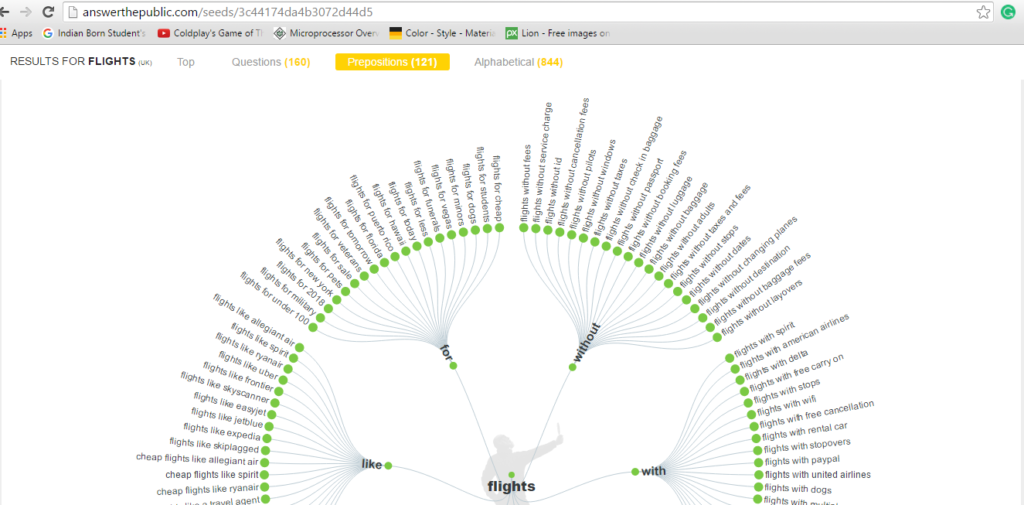
Task: Switch to the Top tab
Action: coord(185,62)
